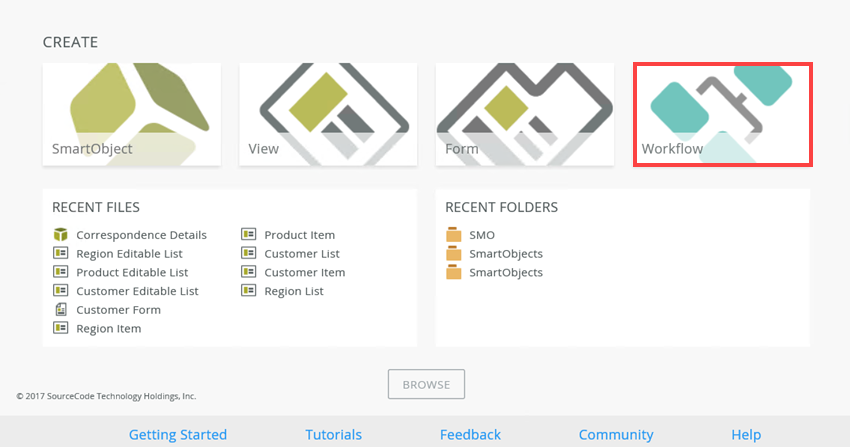Click the Product Item view icon
This screenshot has height=447, width=850.
coord(248,235)
